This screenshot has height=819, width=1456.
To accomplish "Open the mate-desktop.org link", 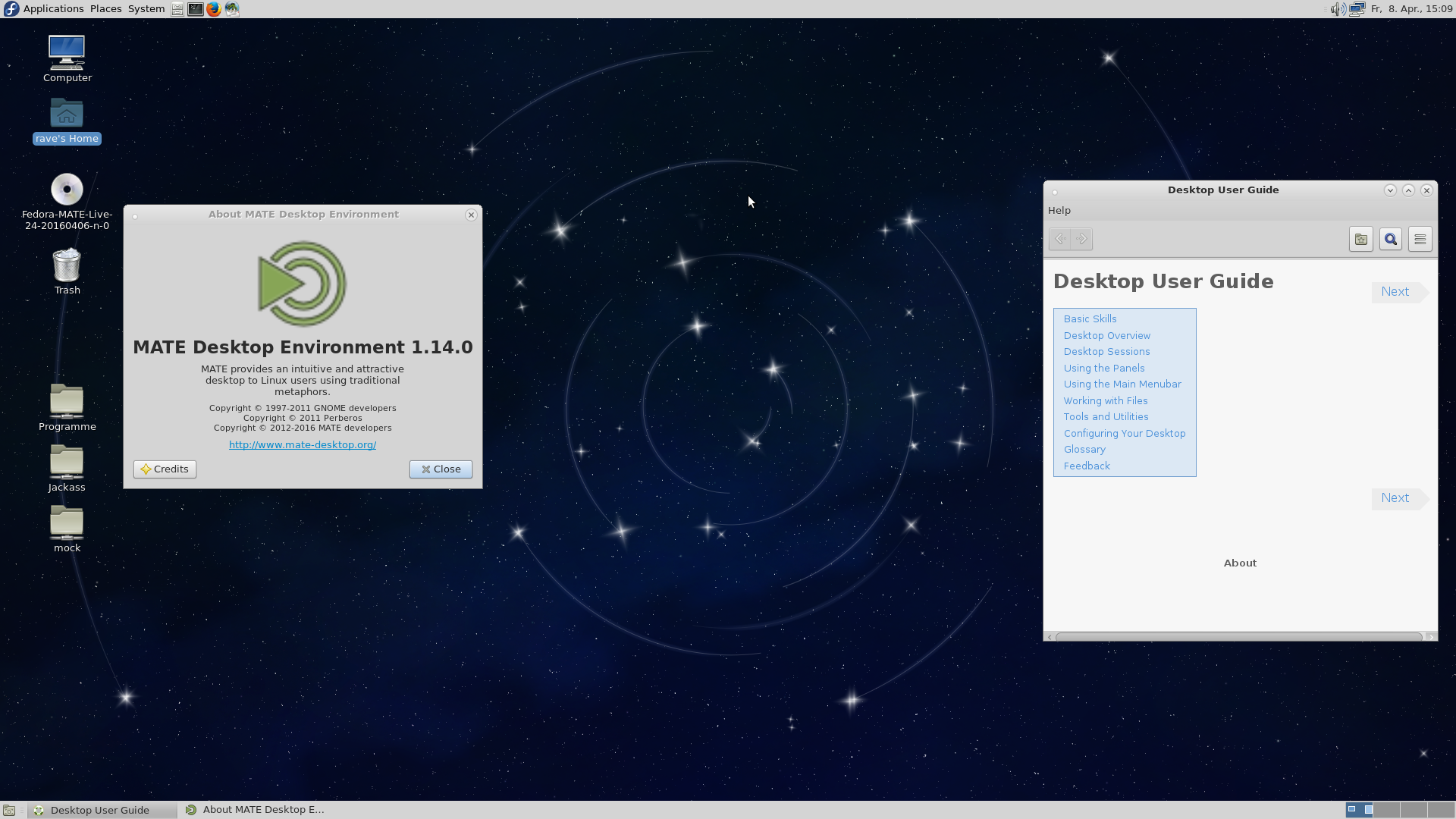I will pos(302,445).
